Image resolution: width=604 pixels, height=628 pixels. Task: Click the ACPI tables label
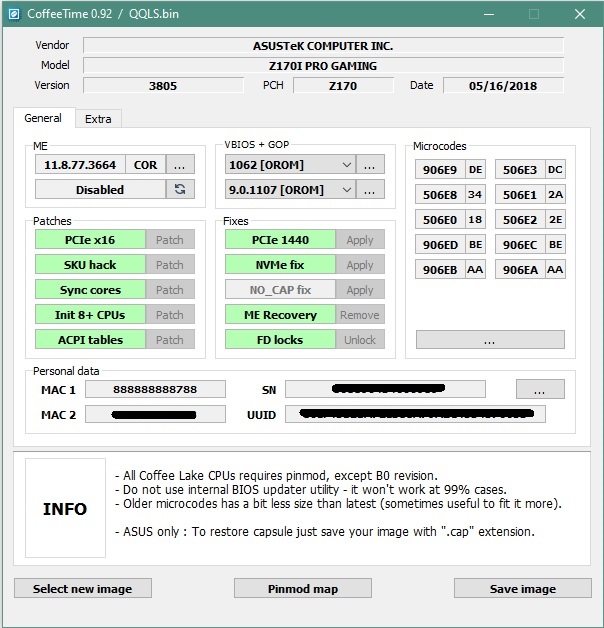pos(90,339)
